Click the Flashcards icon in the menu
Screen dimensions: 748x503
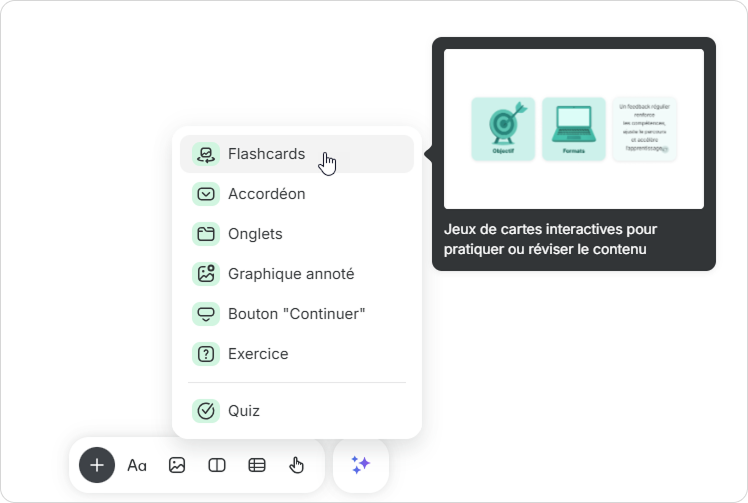[205, 154]
